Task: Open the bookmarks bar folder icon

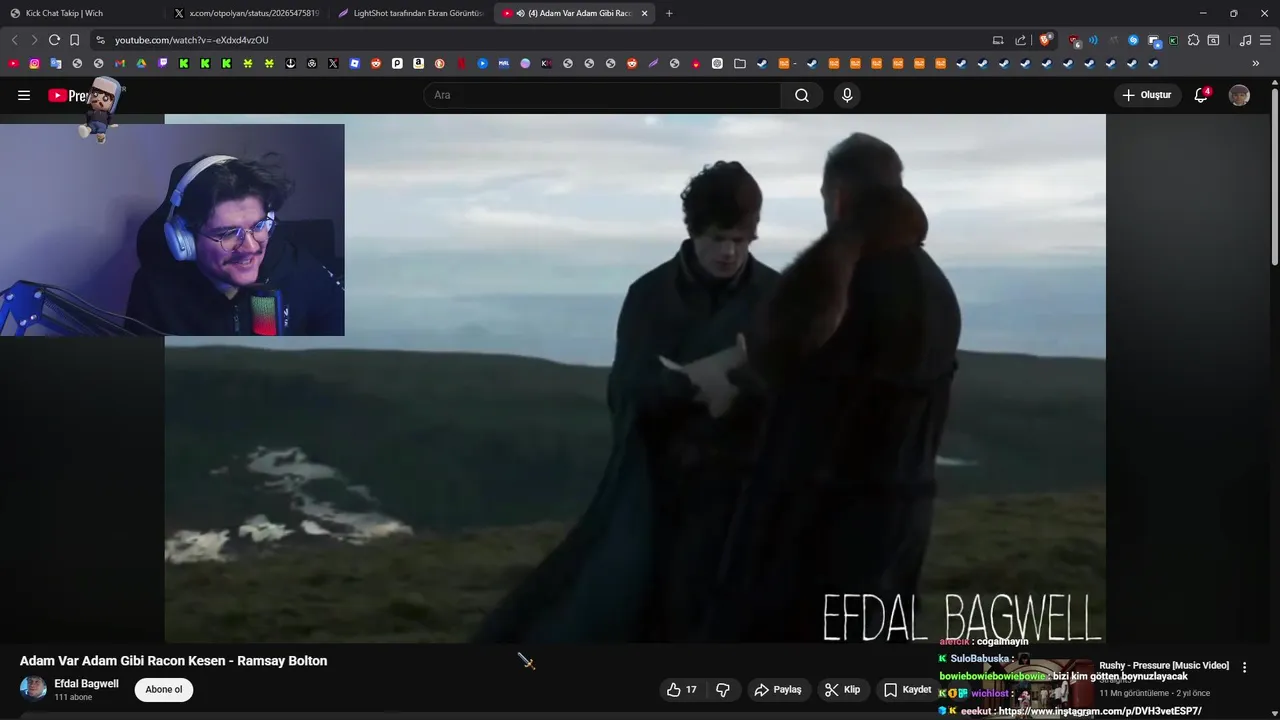Action: click(740, 63)
